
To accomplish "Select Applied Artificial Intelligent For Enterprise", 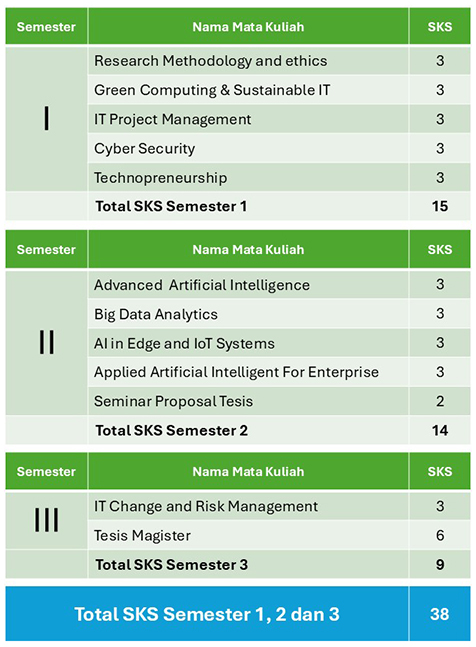I will click(x=236, y=372).
